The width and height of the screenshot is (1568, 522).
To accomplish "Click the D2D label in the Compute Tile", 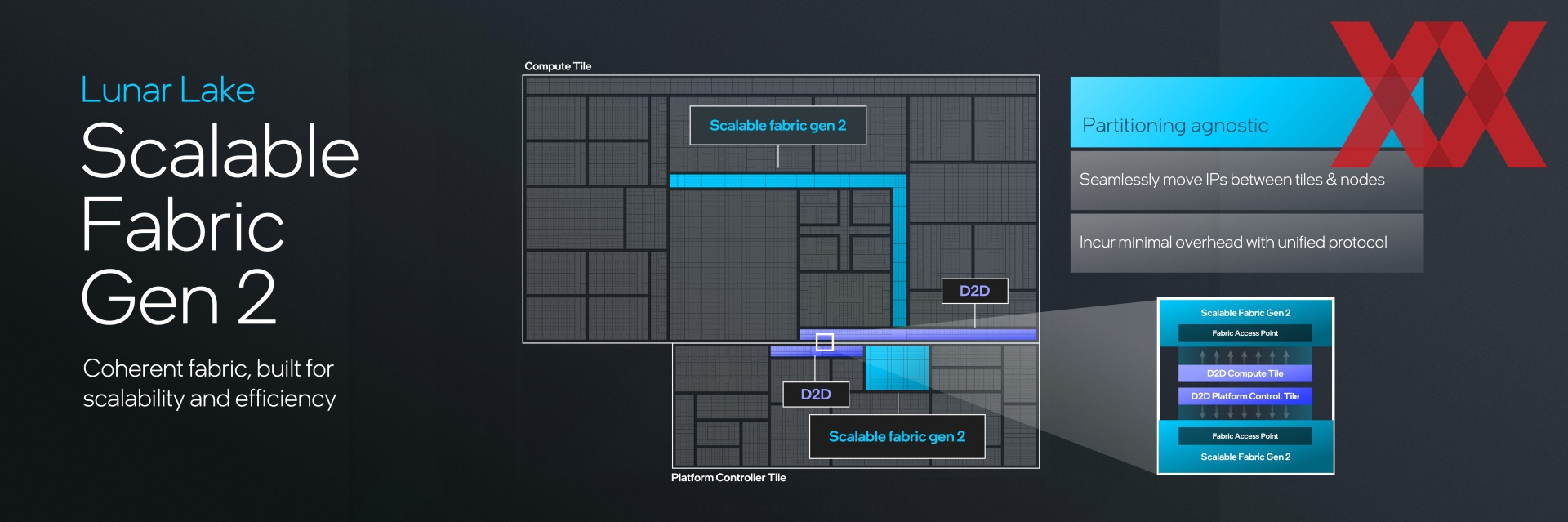I will tap(974, 291).
